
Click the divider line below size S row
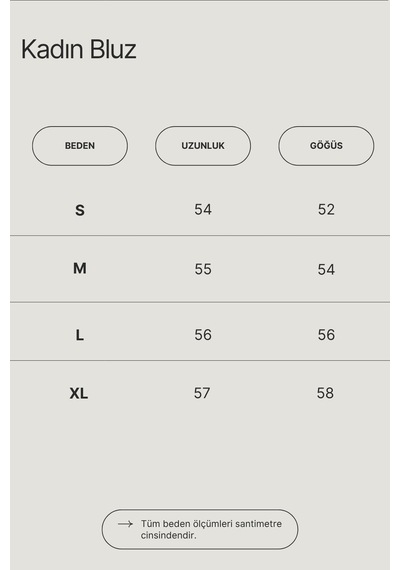point(200,236)
